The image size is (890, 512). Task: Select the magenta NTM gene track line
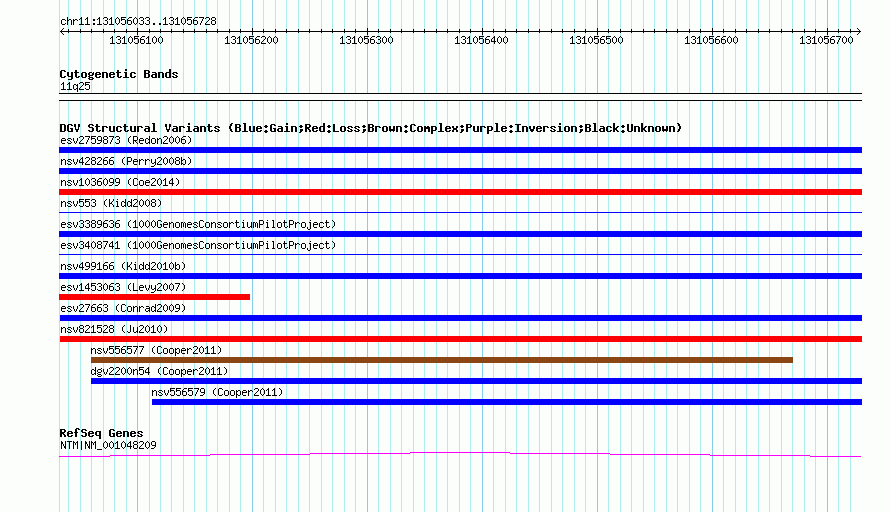pos(460,455)
